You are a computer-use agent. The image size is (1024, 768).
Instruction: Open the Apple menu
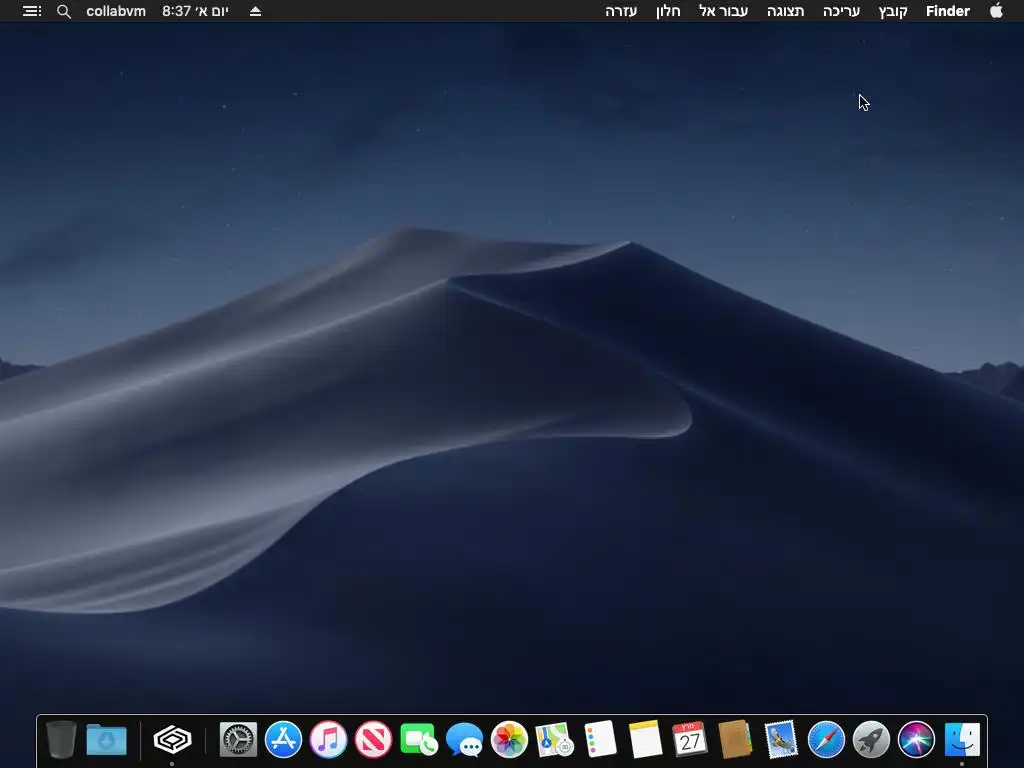coord(996,10)
